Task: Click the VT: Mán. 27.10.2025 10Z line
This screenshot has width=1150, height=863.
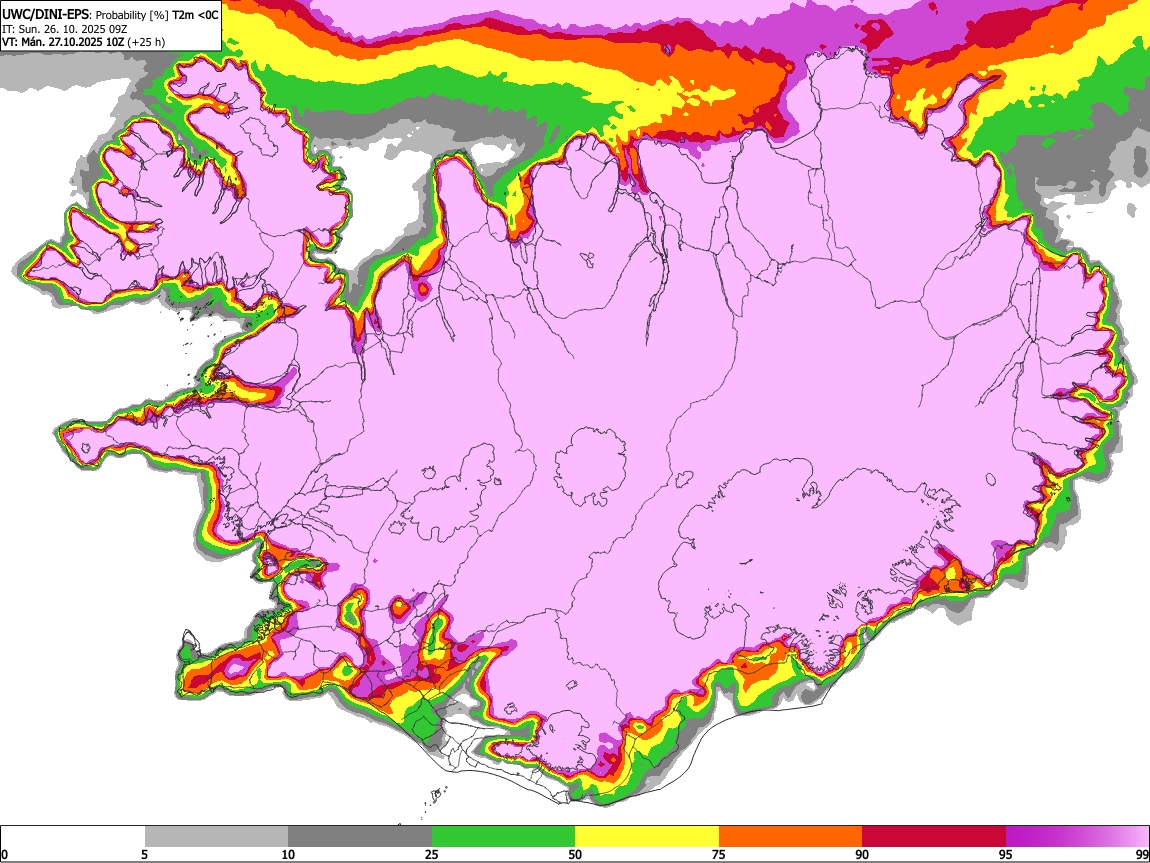Action: tap(84, 42)
